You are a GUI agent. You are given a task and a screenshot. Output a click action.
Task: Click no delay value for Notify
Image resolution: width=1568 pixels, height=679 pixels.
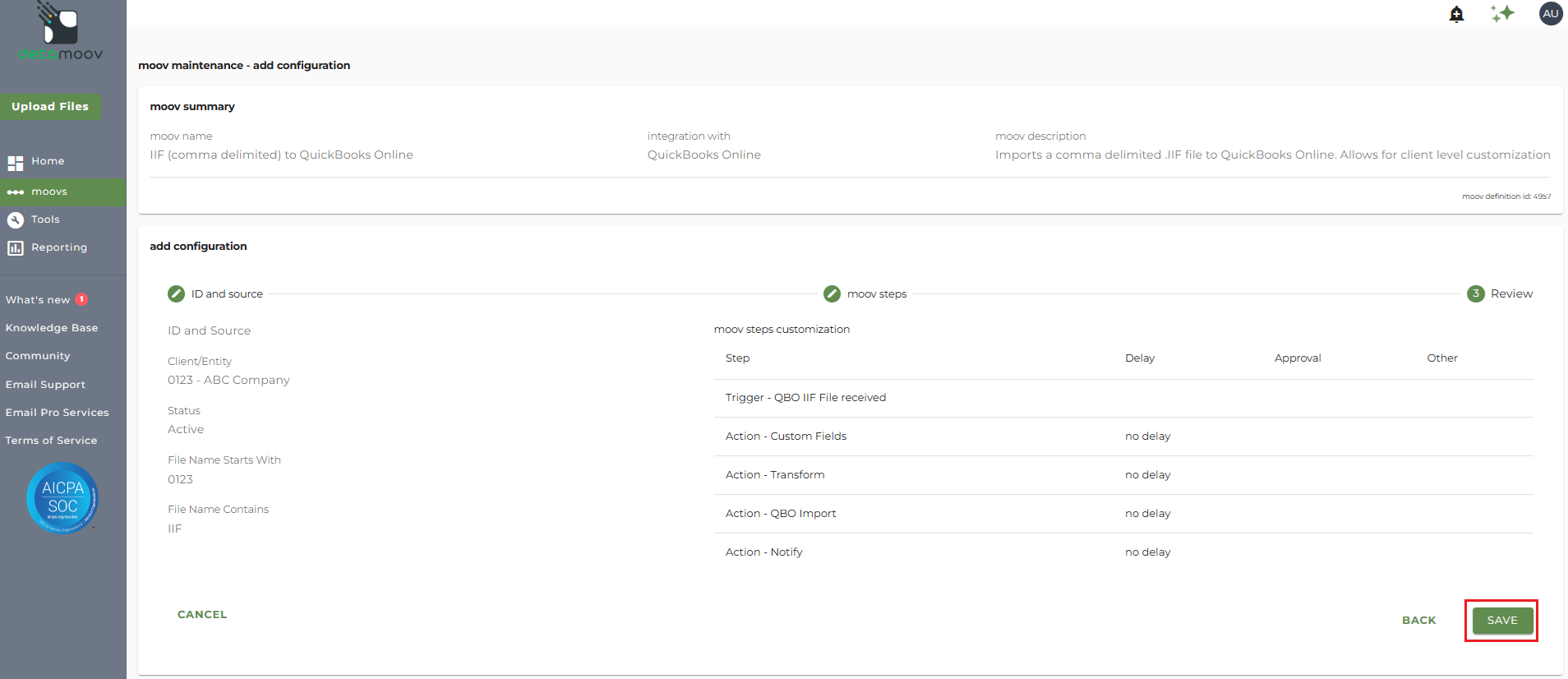click(x=1147, y=552)
